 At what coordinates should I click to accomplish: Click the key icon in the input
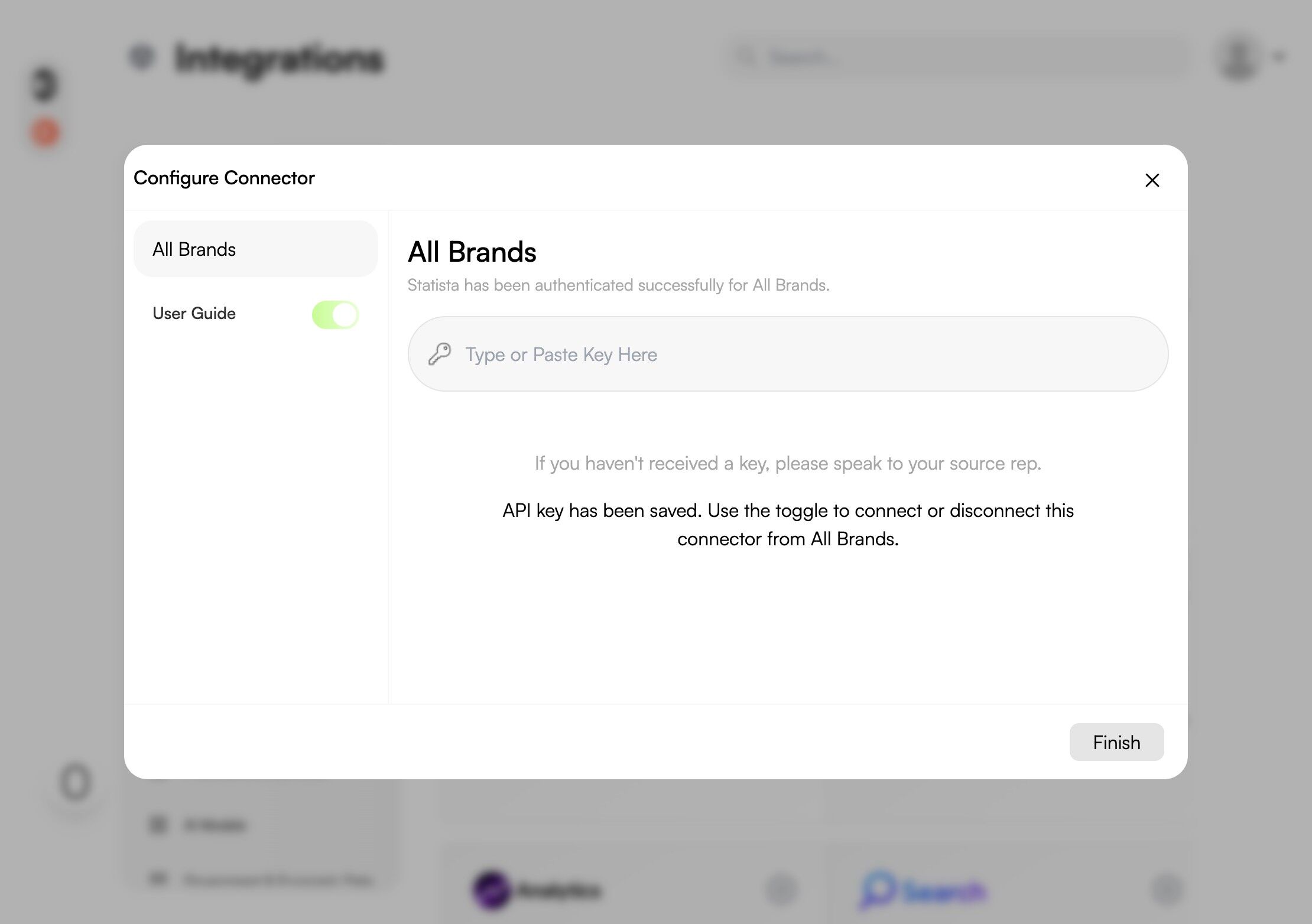coord(440,354)
